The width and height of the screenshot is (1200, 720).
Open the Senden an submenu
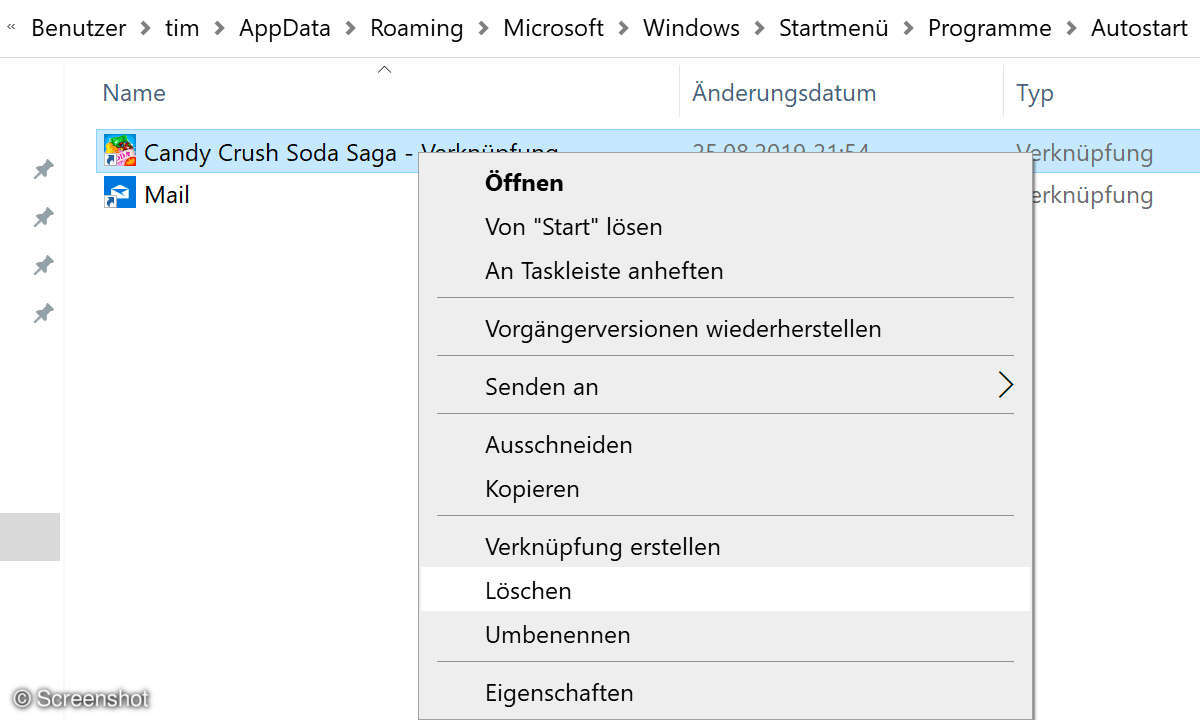[x=726, y=387]
